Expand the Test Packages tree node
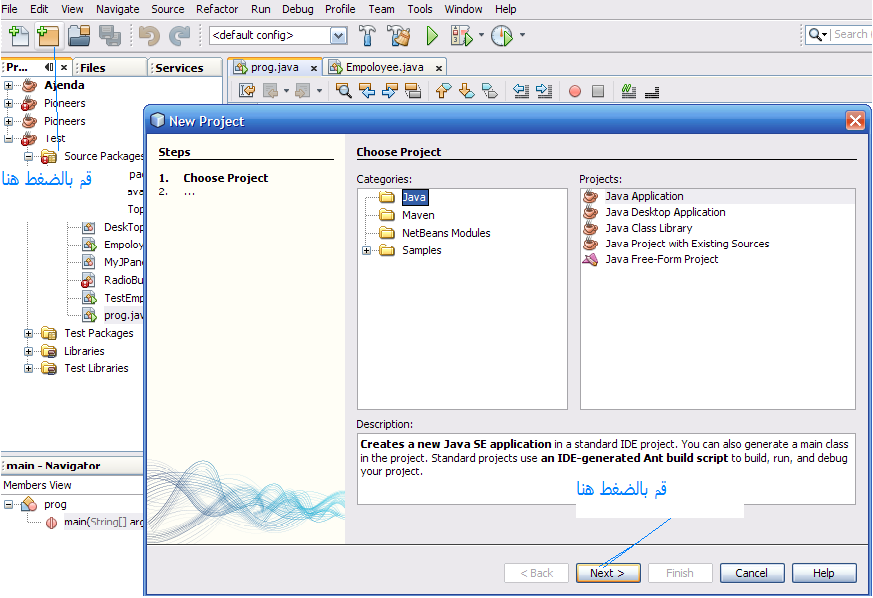The image size is (873, 598). tap(28, 334)
